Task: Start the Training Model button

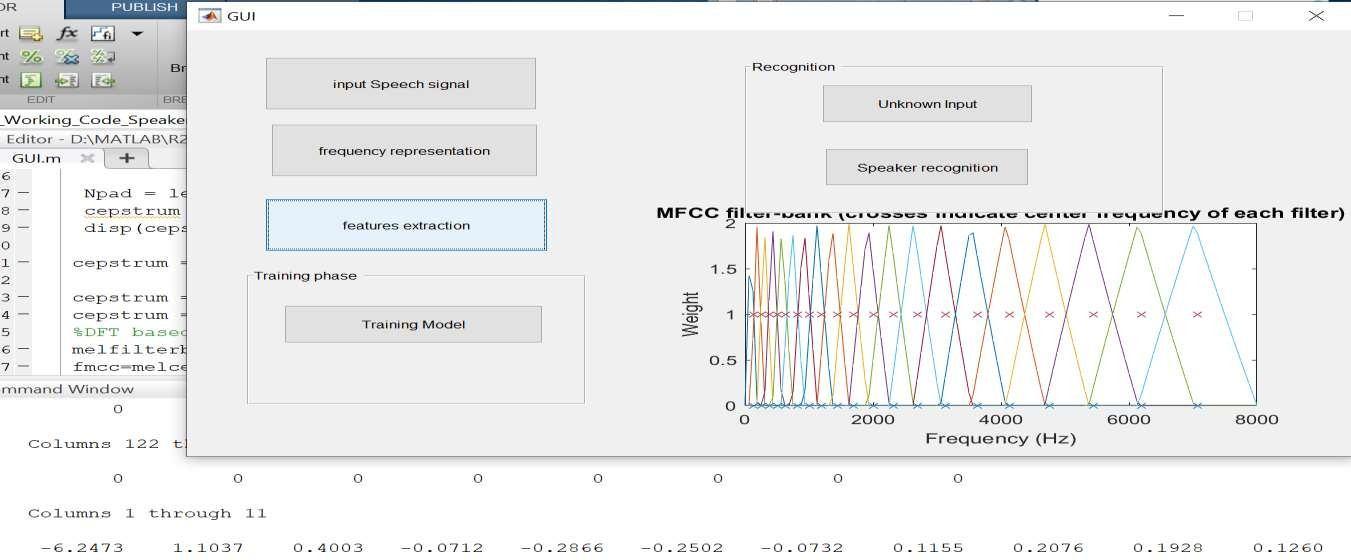Action: click(x=413, y=324)
